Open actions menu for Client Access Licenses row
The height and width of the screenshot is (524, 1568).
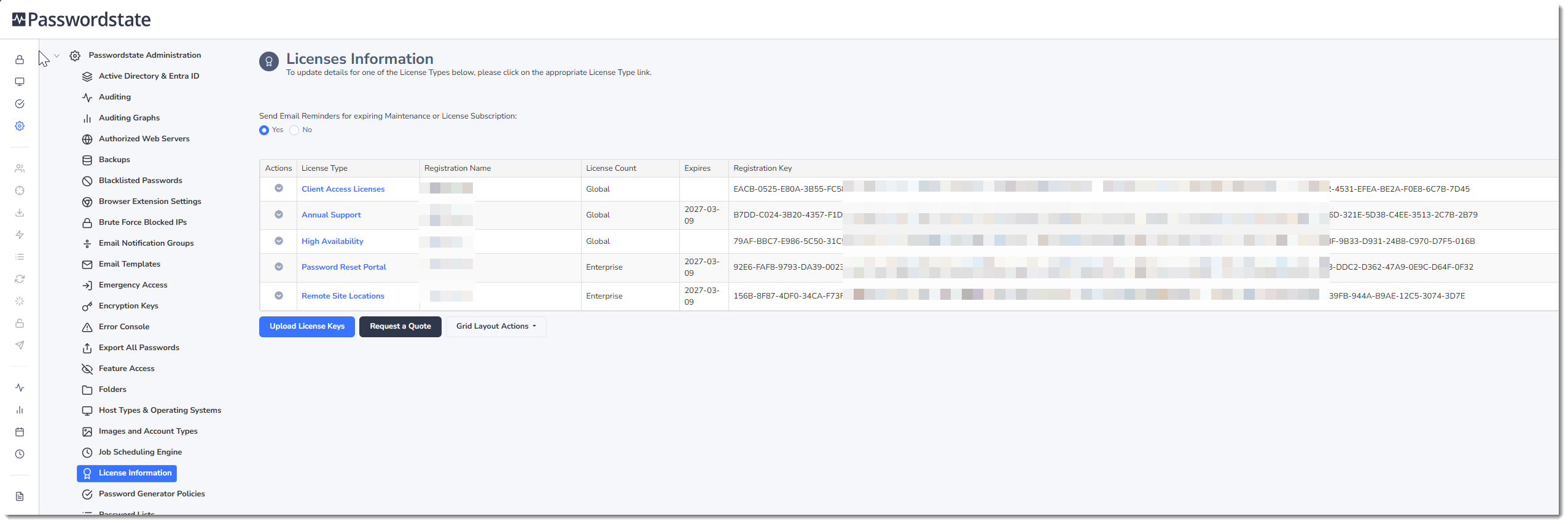tap(279, 189)
